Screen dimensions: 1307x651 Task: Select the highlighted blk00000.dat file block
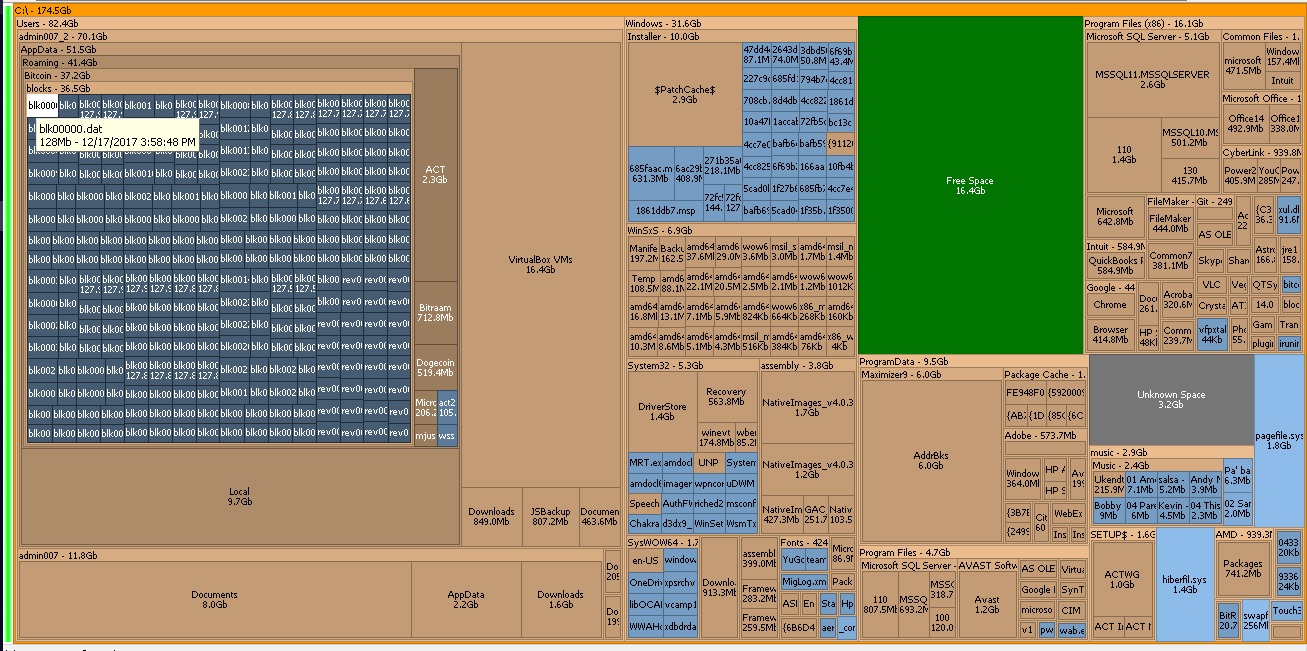click(42, 105)
